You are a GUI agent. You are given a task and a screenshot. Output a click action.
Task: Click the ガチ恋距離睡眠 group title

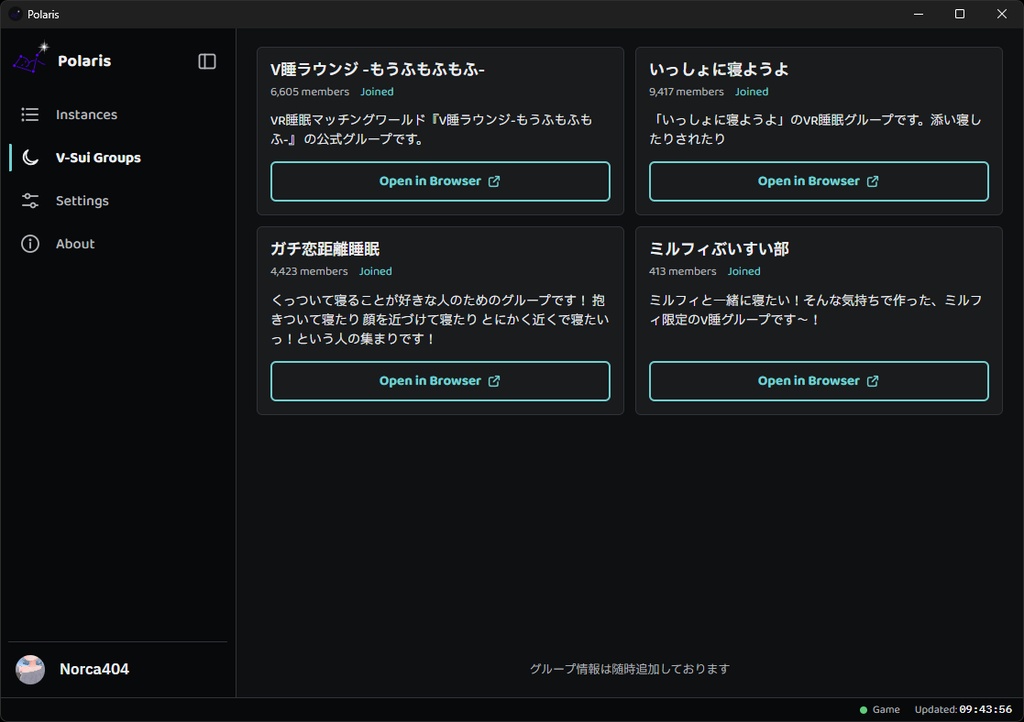325,249
